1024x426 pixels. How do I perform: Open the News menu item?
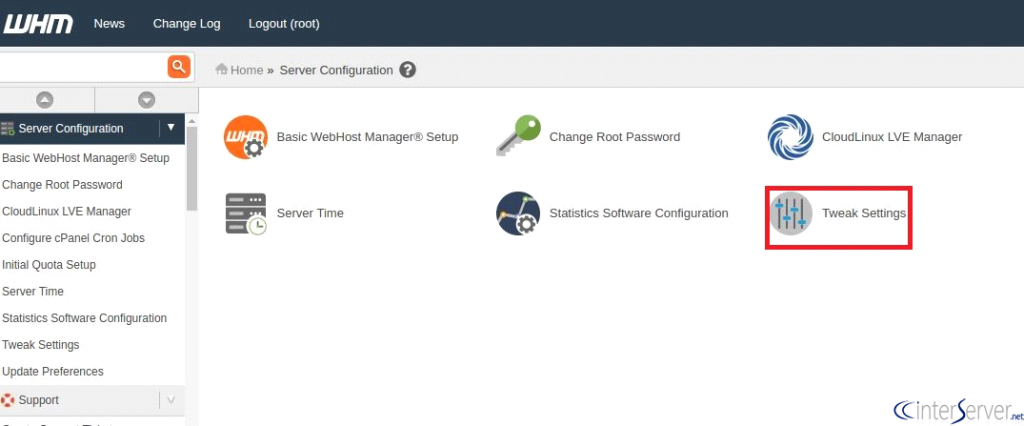109,24
